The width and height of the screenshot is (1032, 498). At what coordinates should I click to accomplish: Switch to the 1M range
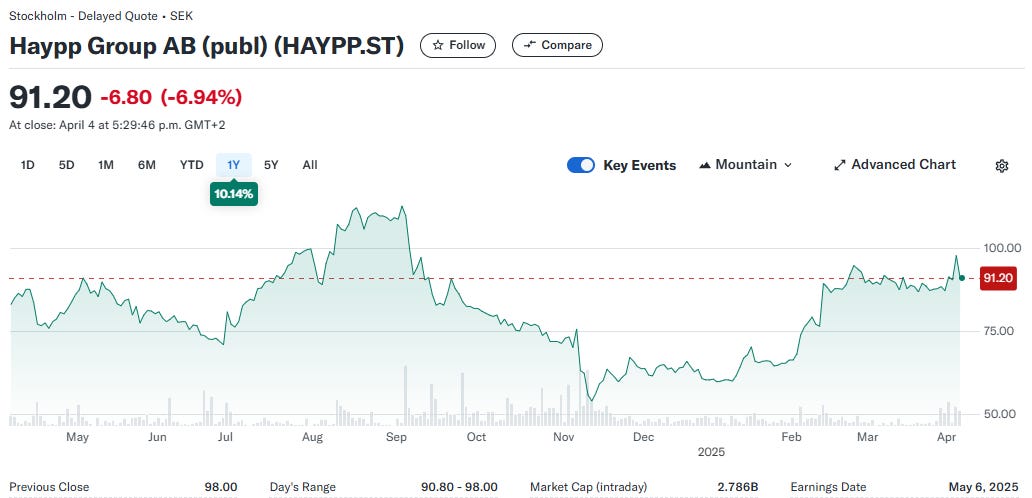tap(106, 165)
